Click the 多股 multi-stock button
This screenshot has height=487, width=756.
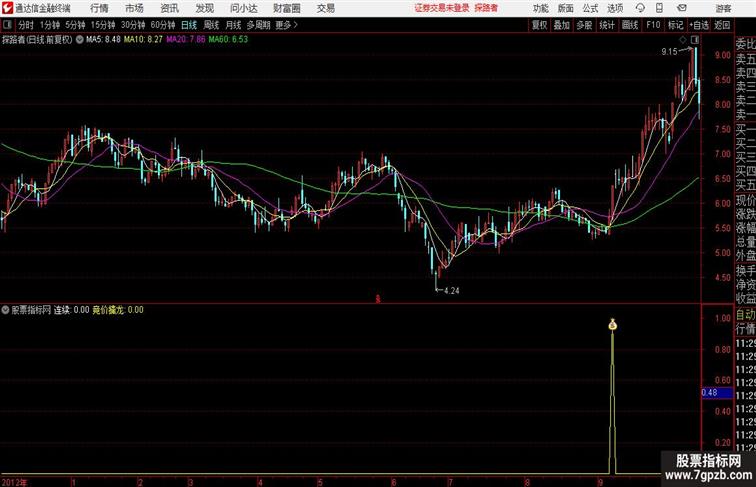pos(584,25)
